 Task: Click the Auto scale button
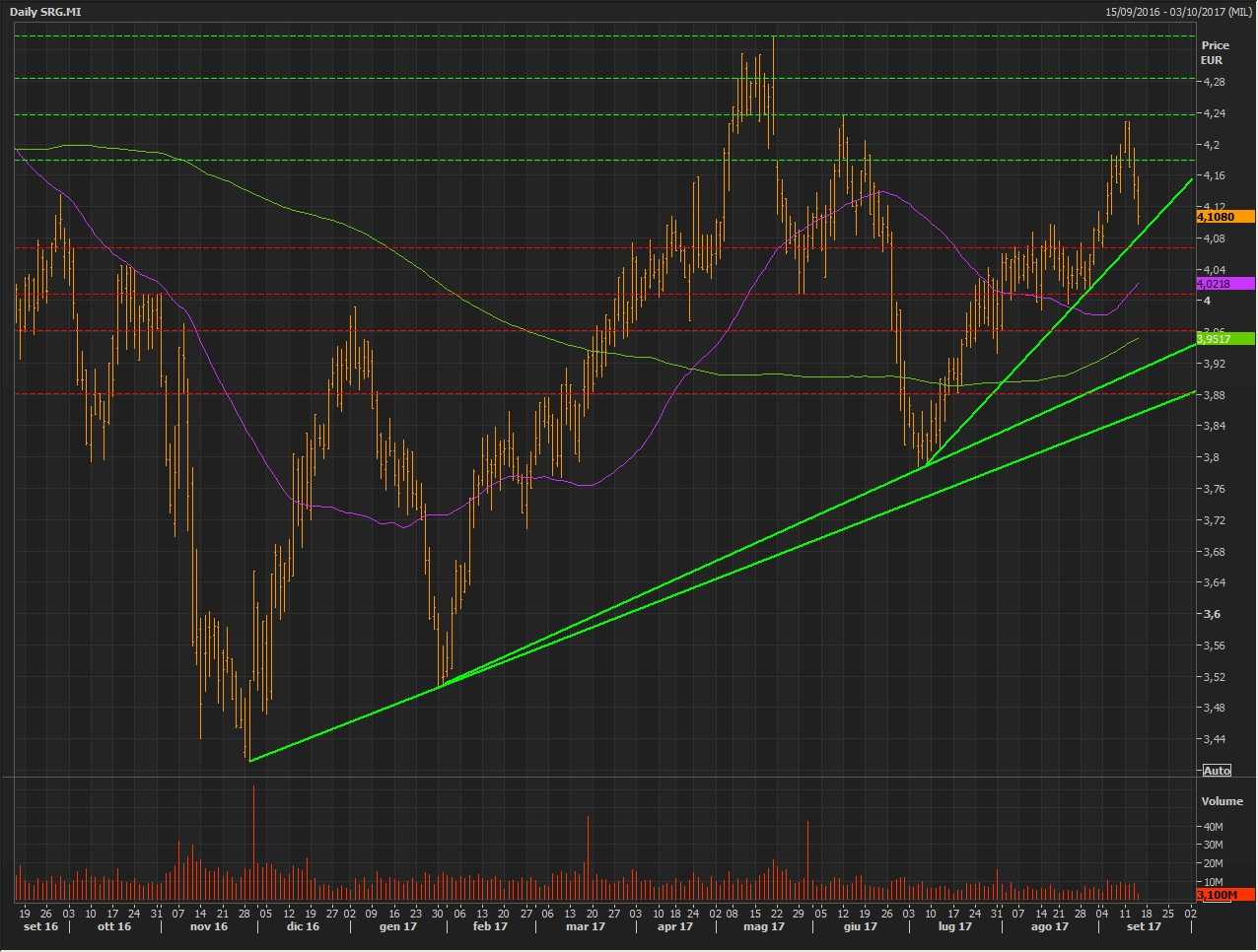(1217, 771)
